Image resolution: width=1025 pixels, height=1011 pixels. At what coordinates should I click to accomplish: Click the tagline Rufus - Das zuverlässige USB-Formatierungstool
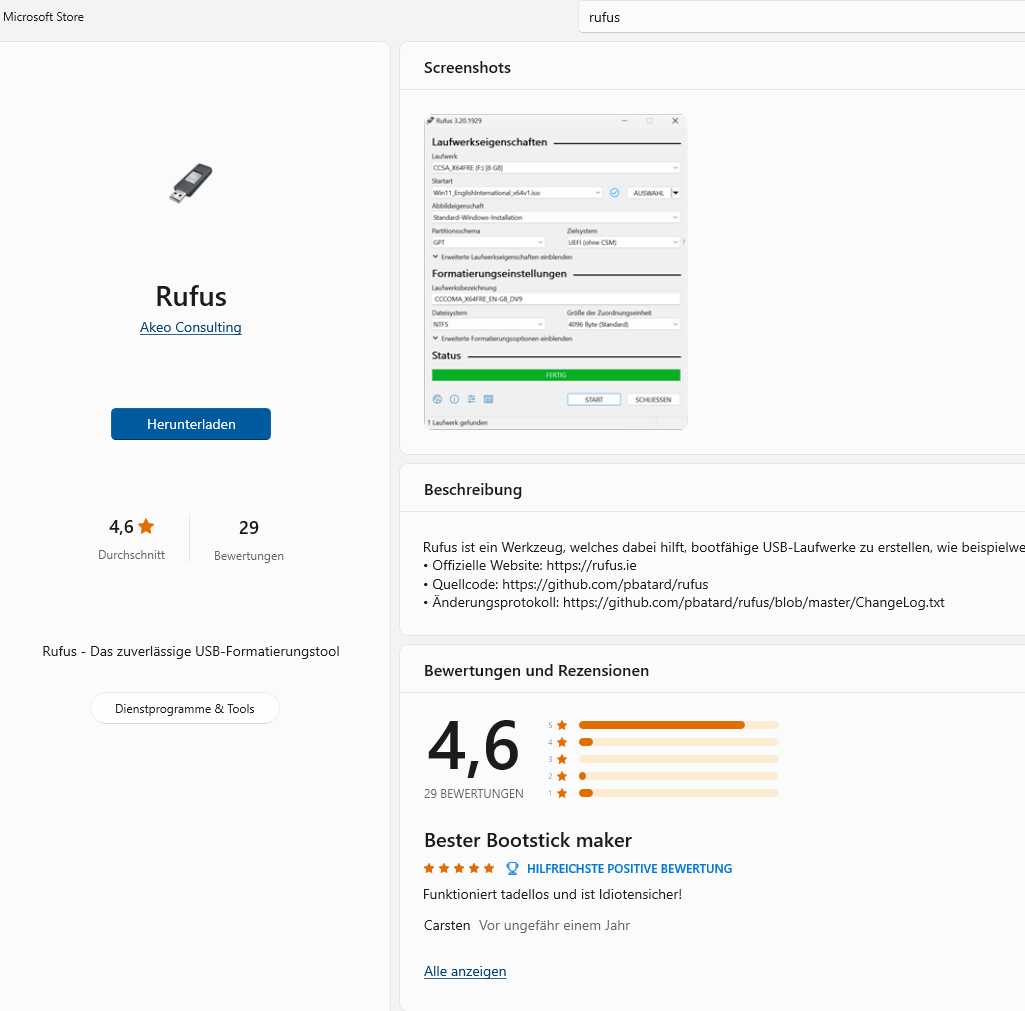(191, 652)
